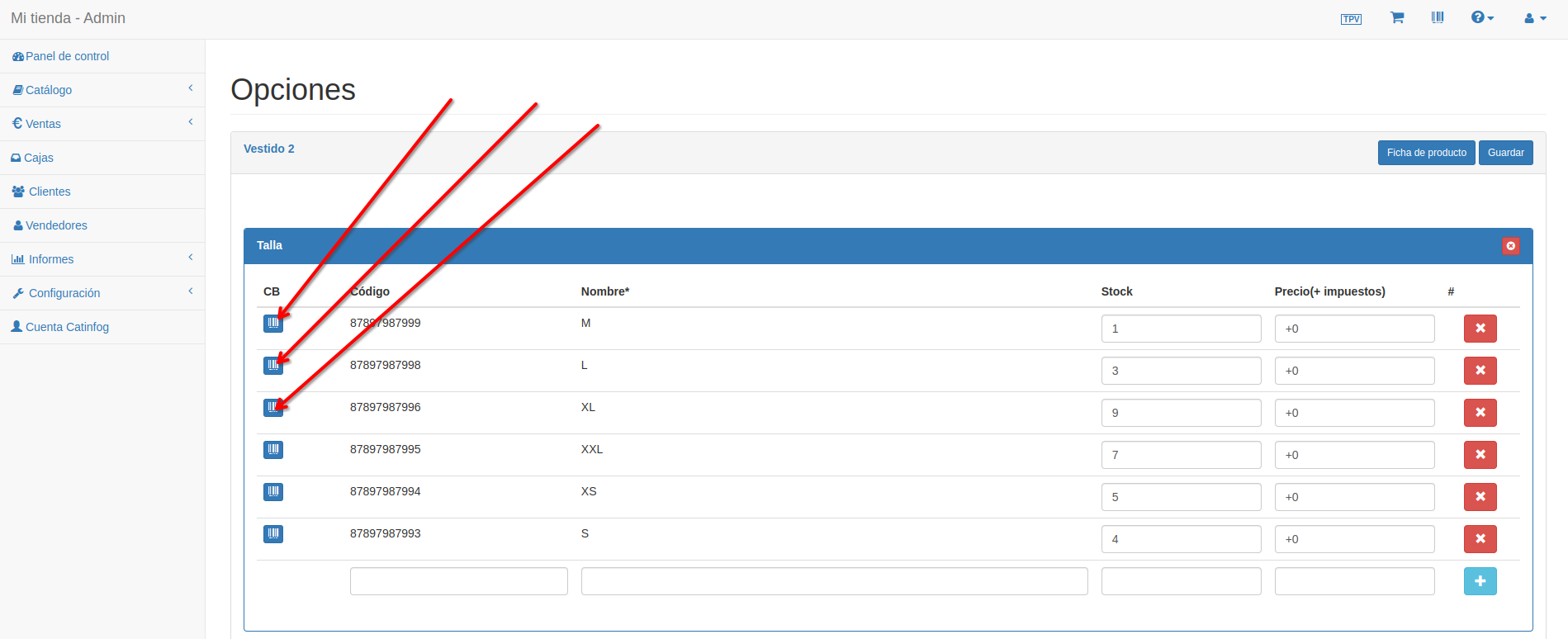Open the user account dropdown
This screenshot has height=639, width=1568.
1535,18
